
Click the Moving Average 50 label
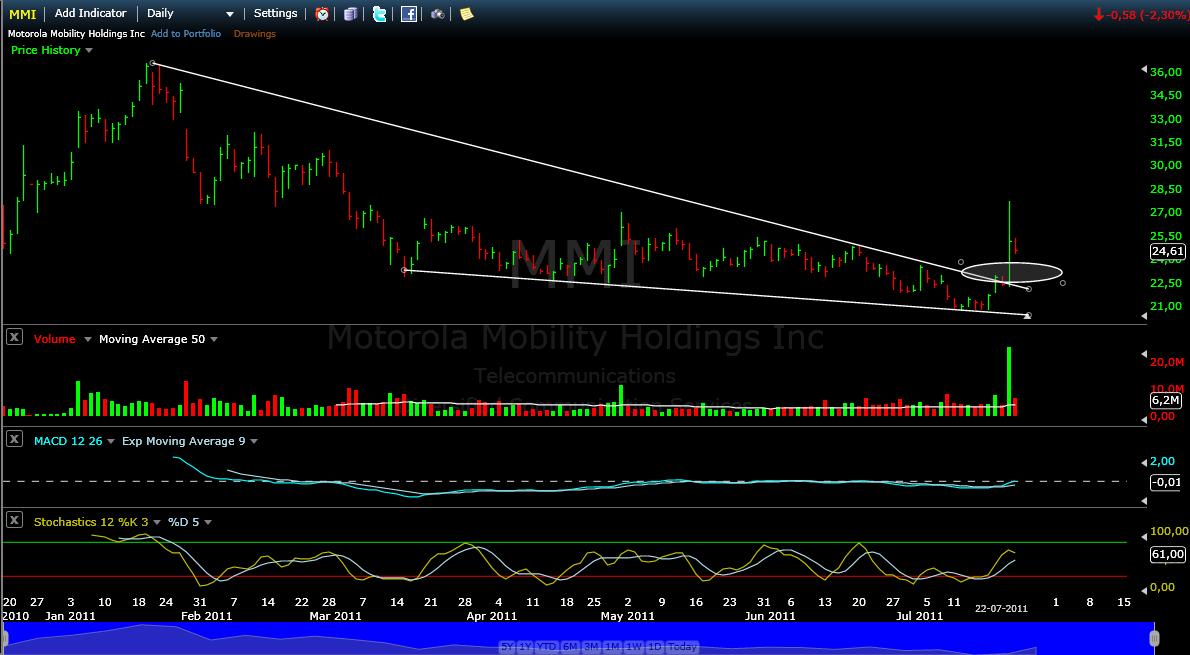tap(152, 339)
